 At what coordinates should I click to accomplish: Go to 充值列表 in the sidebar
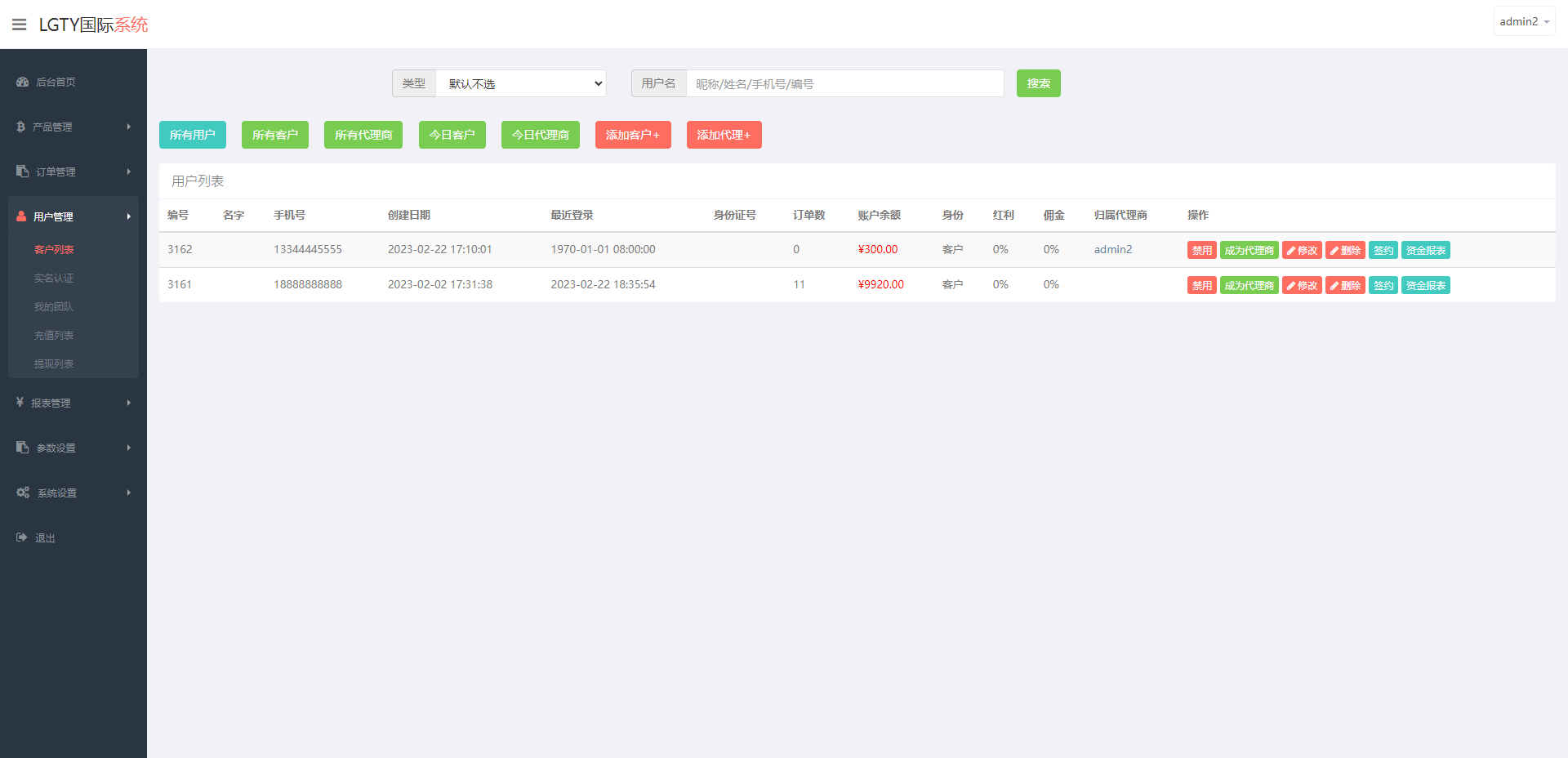(x=54, y=336)
